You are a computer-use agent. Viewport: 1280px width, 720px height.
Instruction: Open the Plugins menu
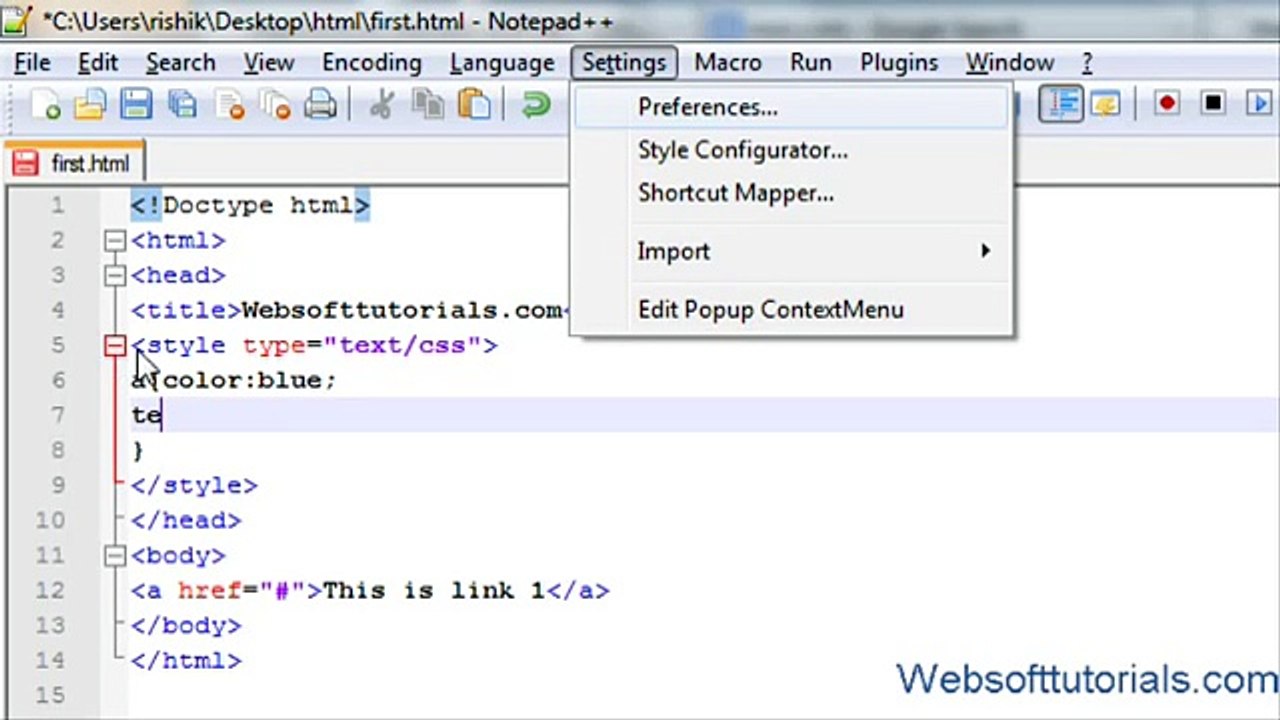pyautogui.click(x=898, y=63)
